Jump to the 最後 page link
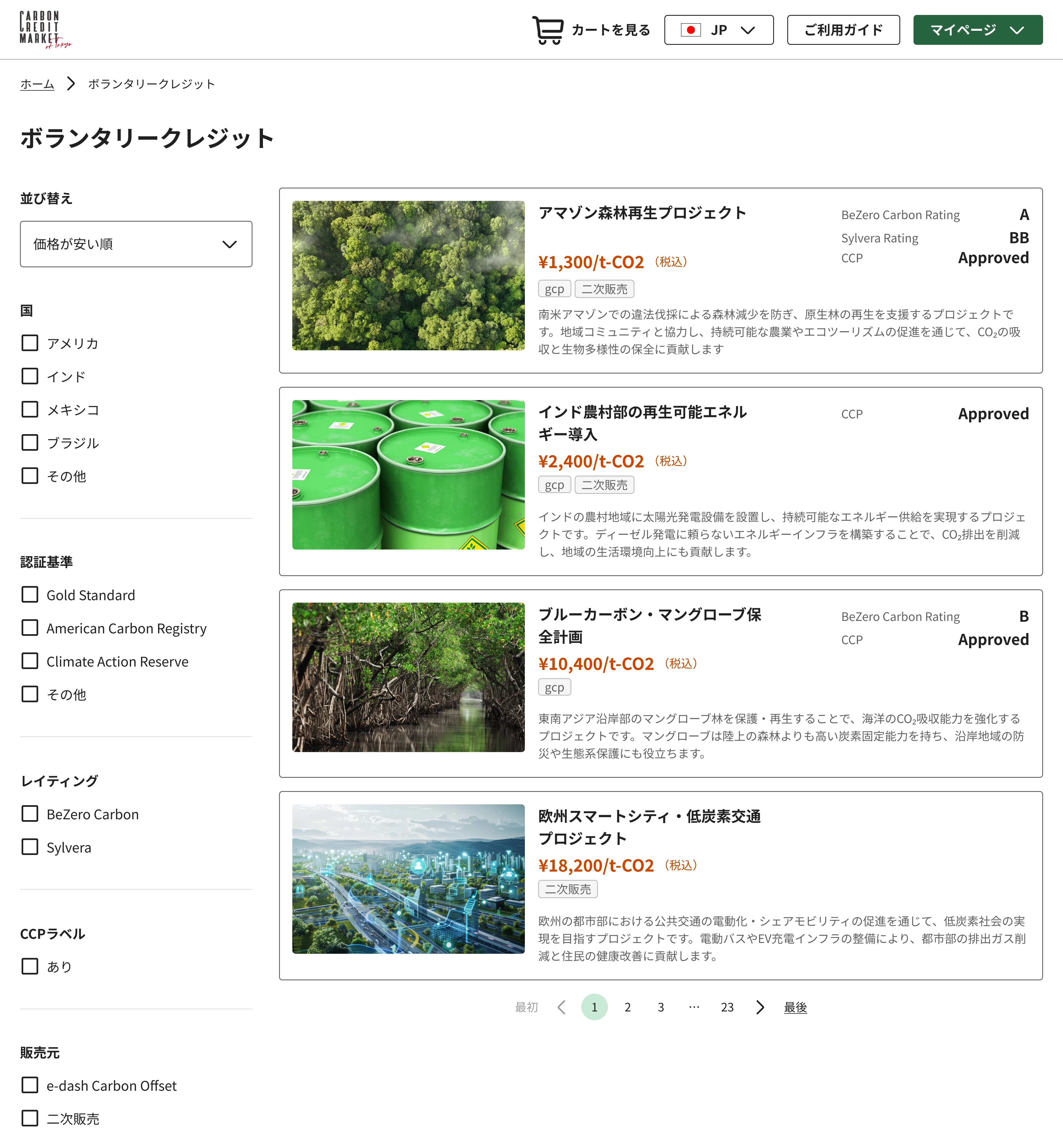The image size is (1063, 1148). tap(796, 1008)
